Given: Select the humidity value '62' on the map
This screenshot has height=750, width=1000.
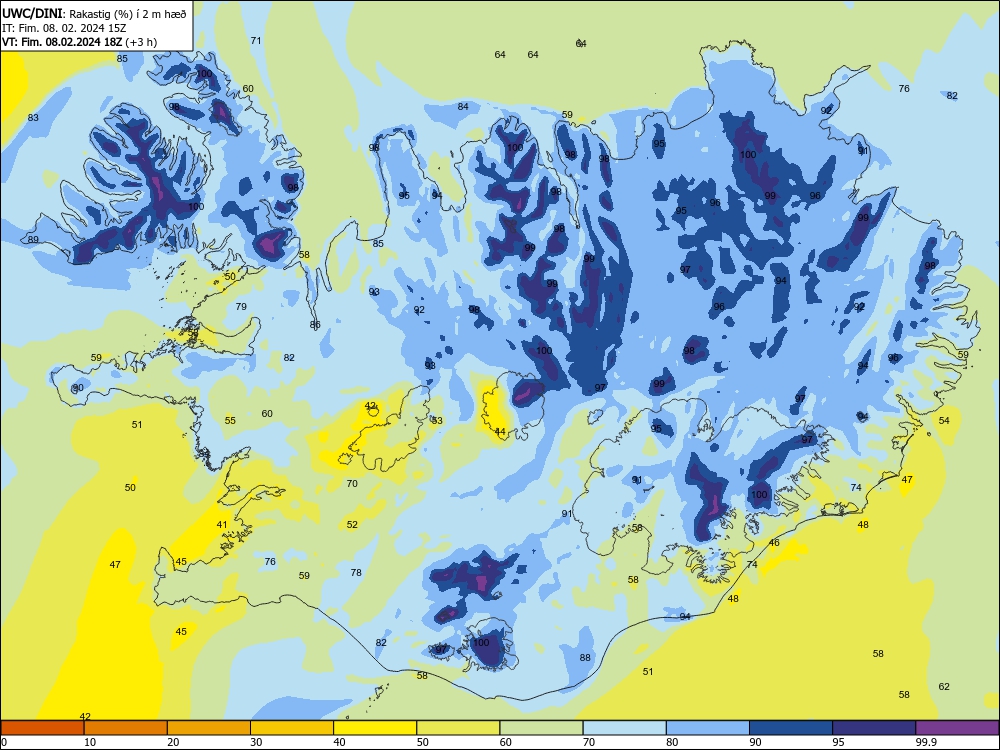Looking at the screenshot, I should (944, 686).
